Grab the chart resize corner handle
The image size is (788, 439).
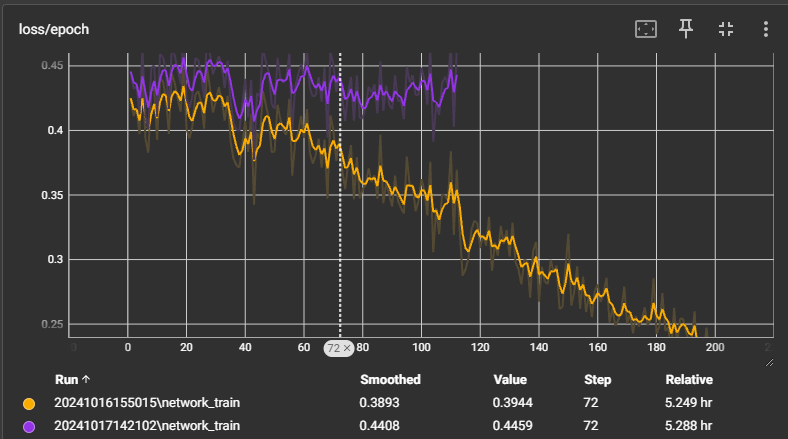(769, 362)
